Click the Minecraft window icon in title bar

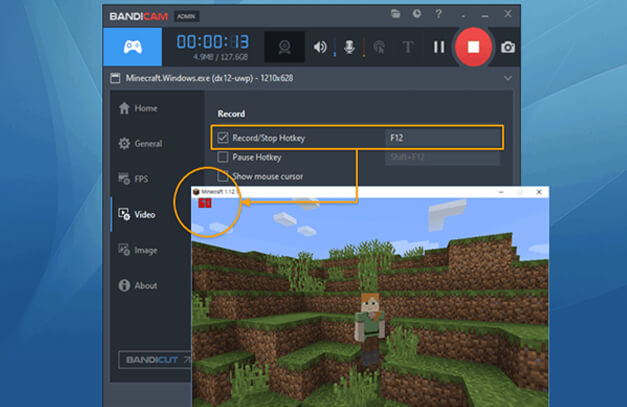point(196,192)
